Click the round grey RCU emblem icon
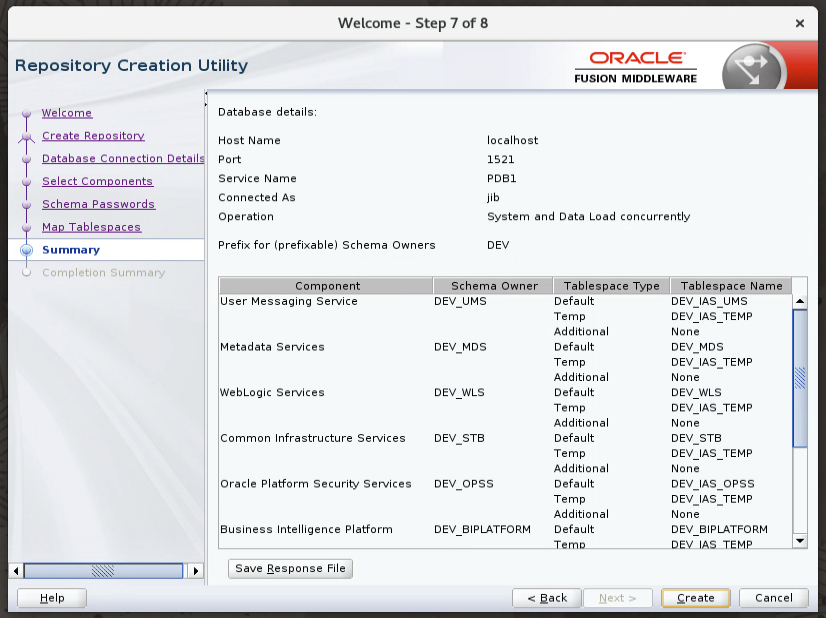 tap(753, 67)
